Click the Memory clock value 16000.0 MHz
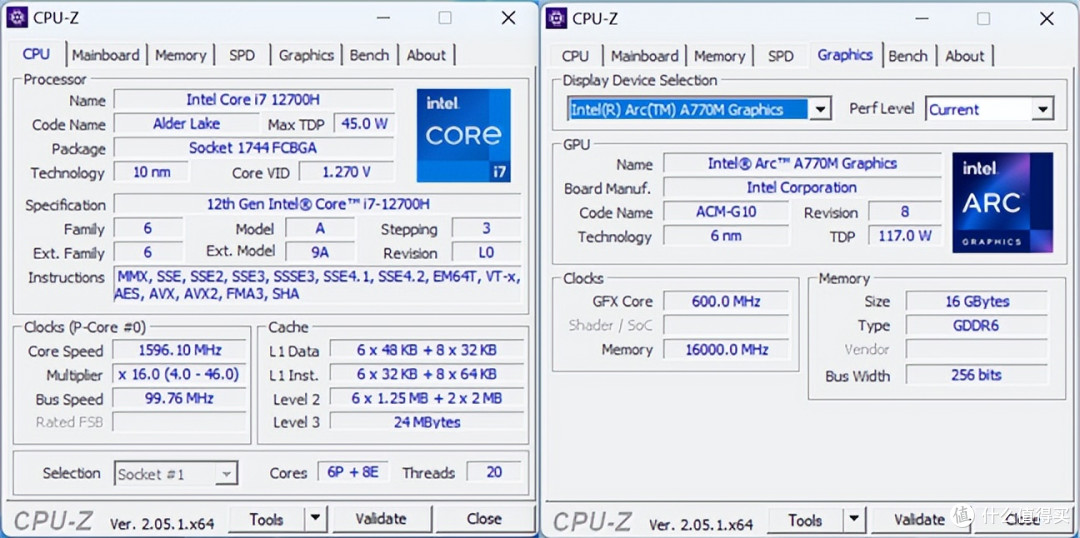Image resolution: width=1080 pixels, height=538 pixels. 726,349
